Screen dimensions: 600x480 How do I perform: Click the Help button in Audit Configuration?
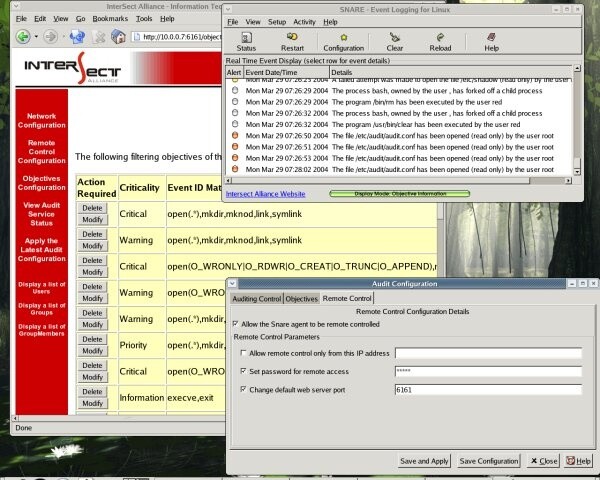579,461
